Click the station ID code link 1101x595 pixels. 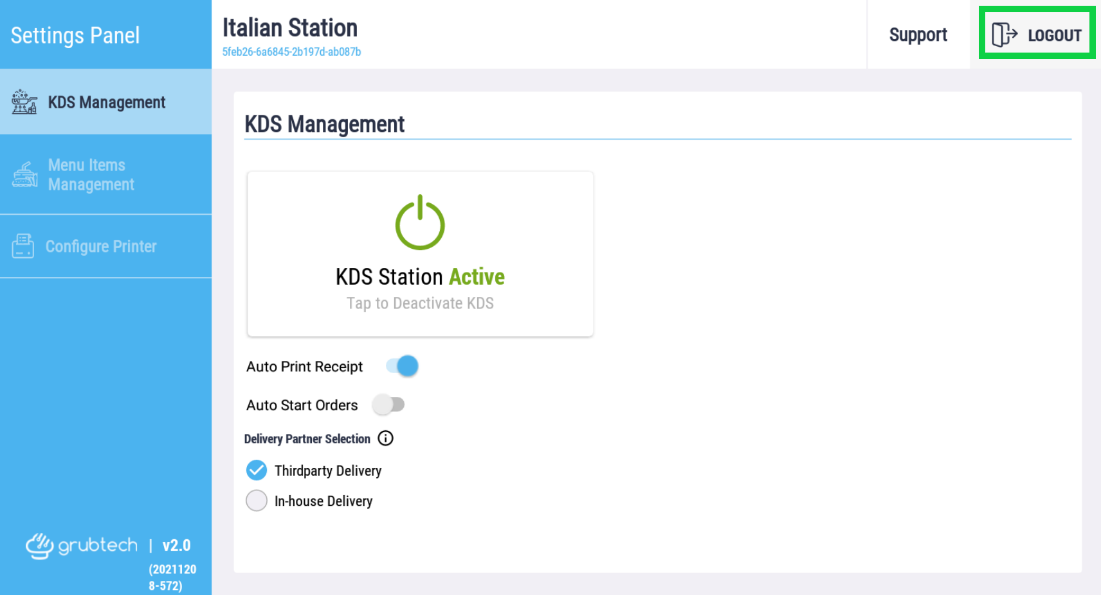[291, 52]
